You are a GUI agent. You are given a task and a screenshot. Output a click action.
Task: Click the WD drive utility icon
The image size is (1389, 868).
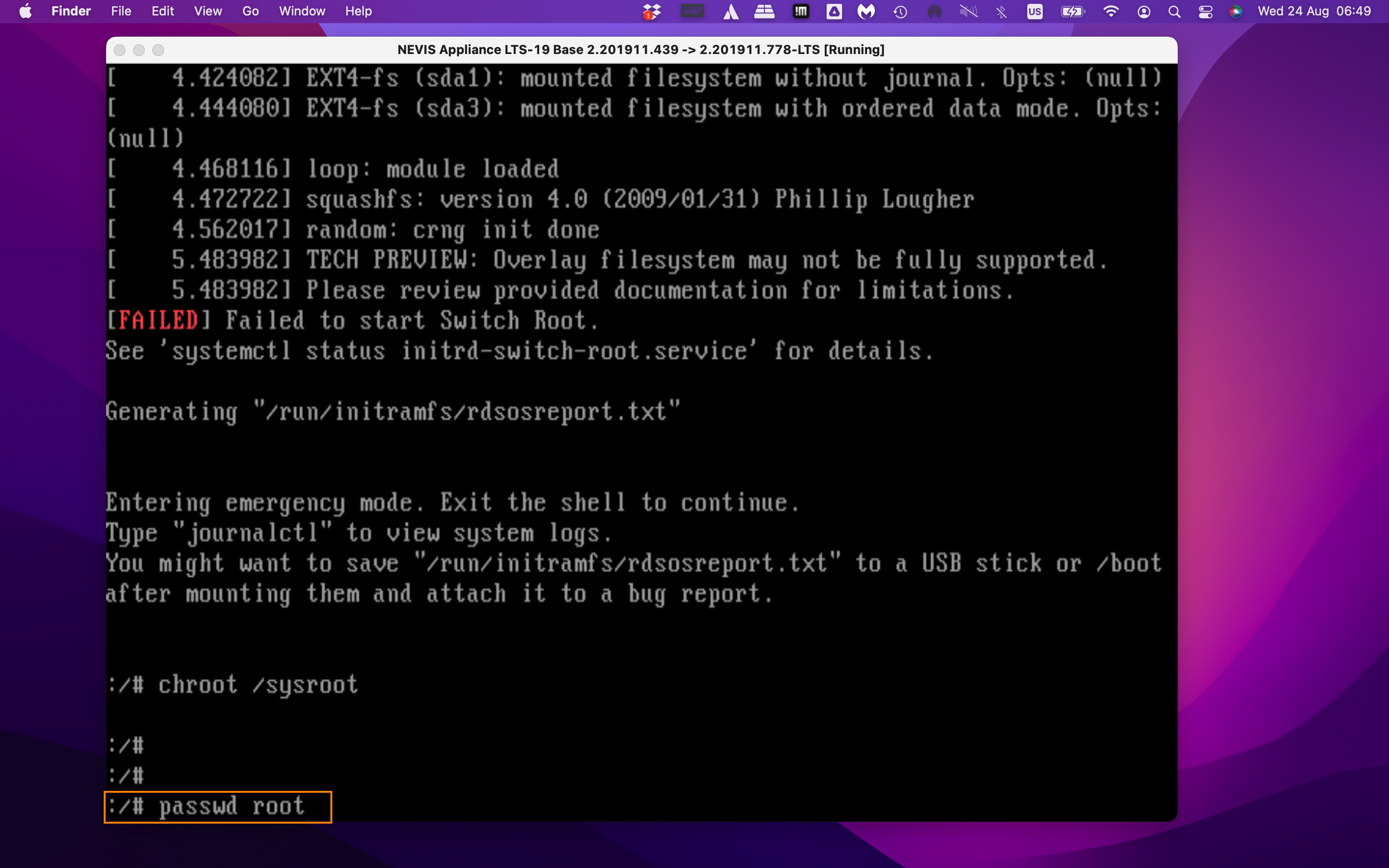tap(692, 12)
